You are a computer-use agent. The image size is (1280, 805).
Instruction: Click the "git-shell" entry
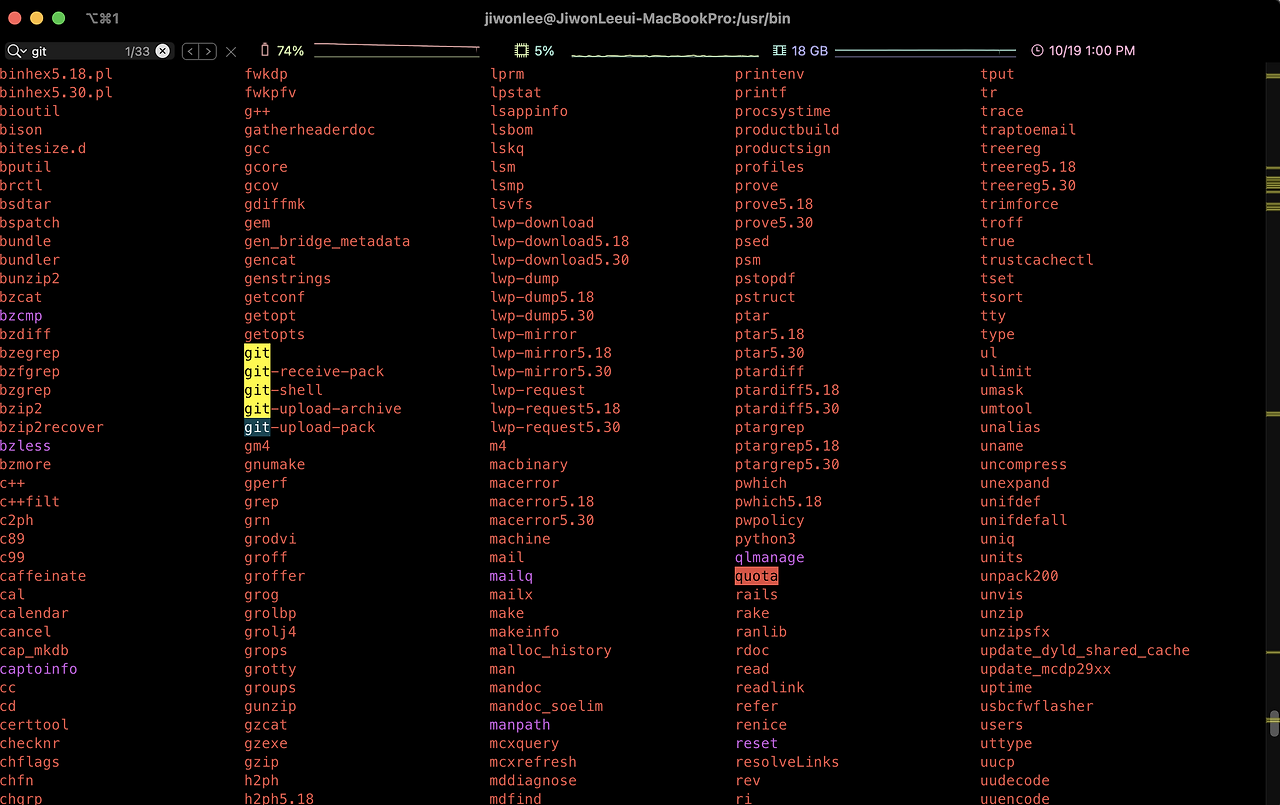coord(283,390)
